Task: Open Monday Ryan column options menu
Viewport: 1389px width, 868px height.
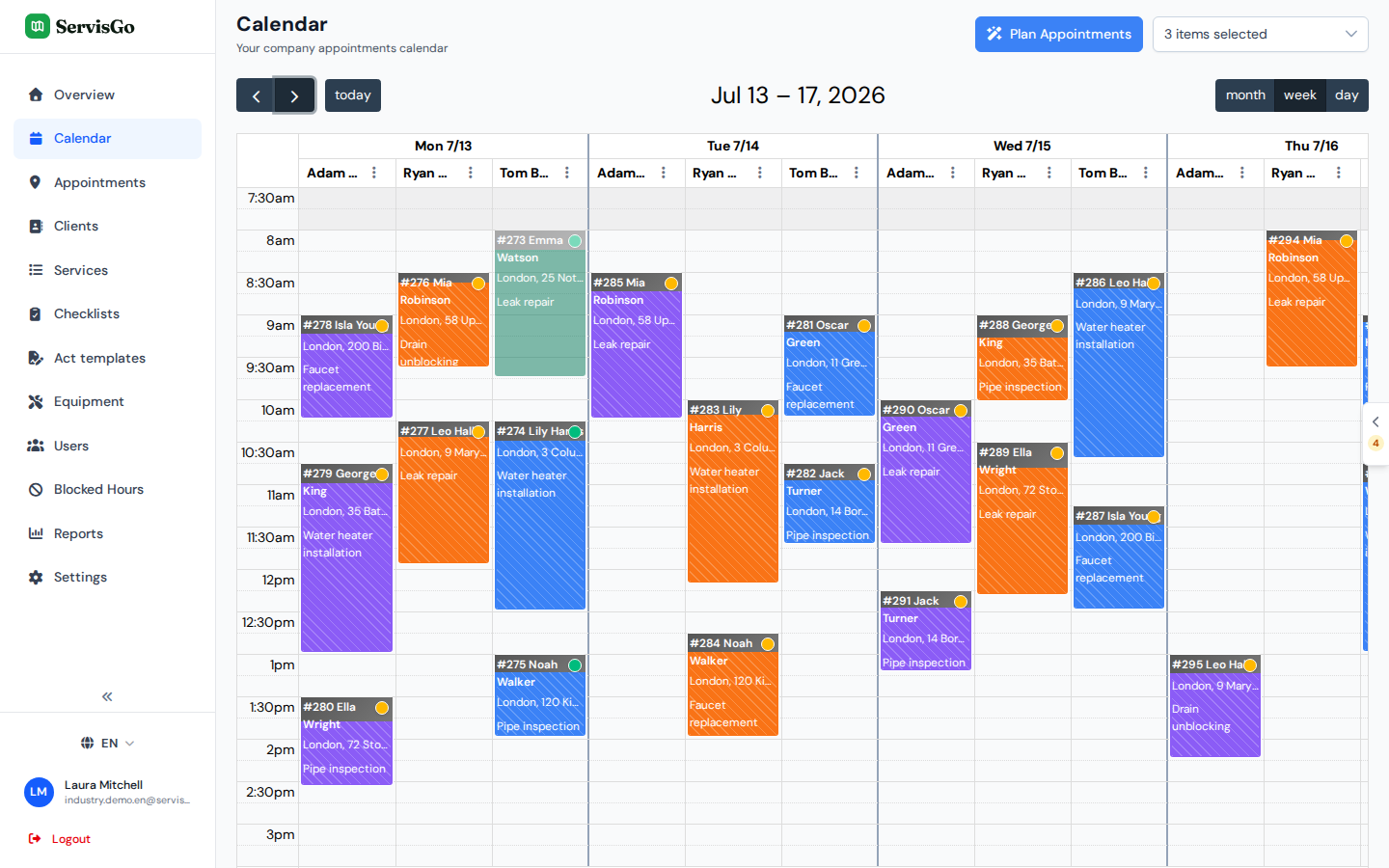Action: [471, 173]
